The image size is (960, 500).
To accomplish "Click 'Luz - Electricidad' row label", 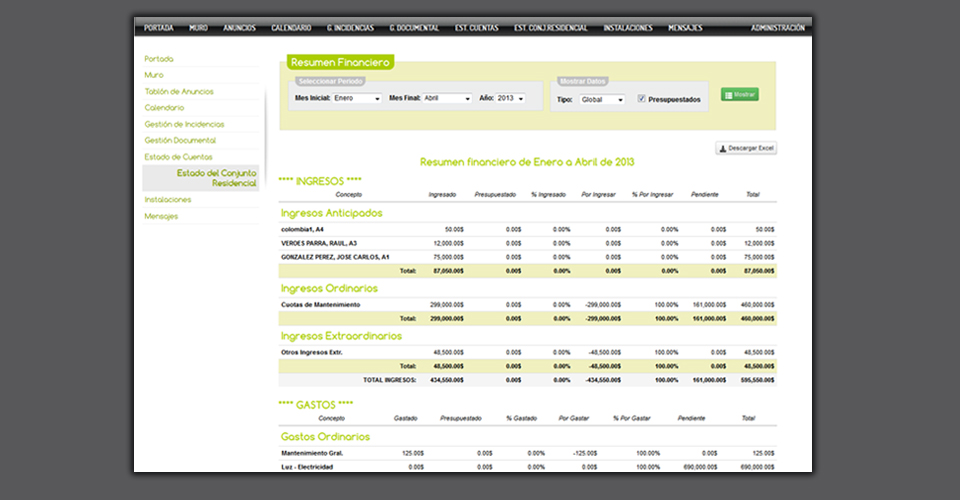I will [307, 467].
